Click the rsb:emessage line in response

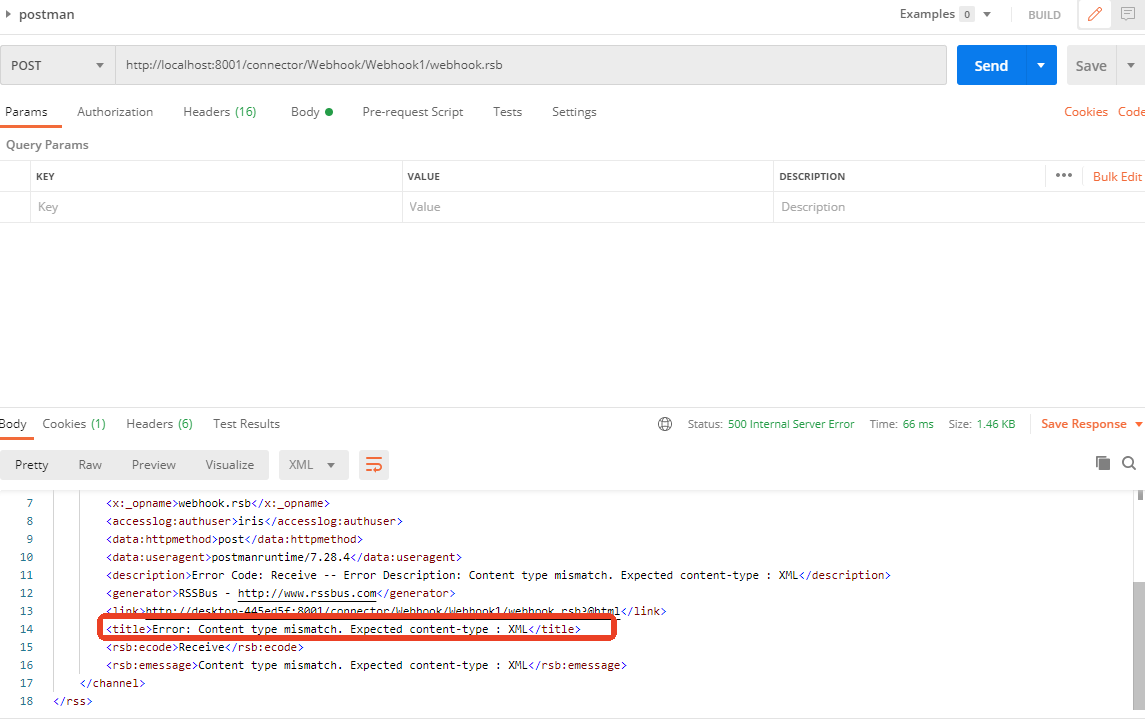[x=366, y=665]
